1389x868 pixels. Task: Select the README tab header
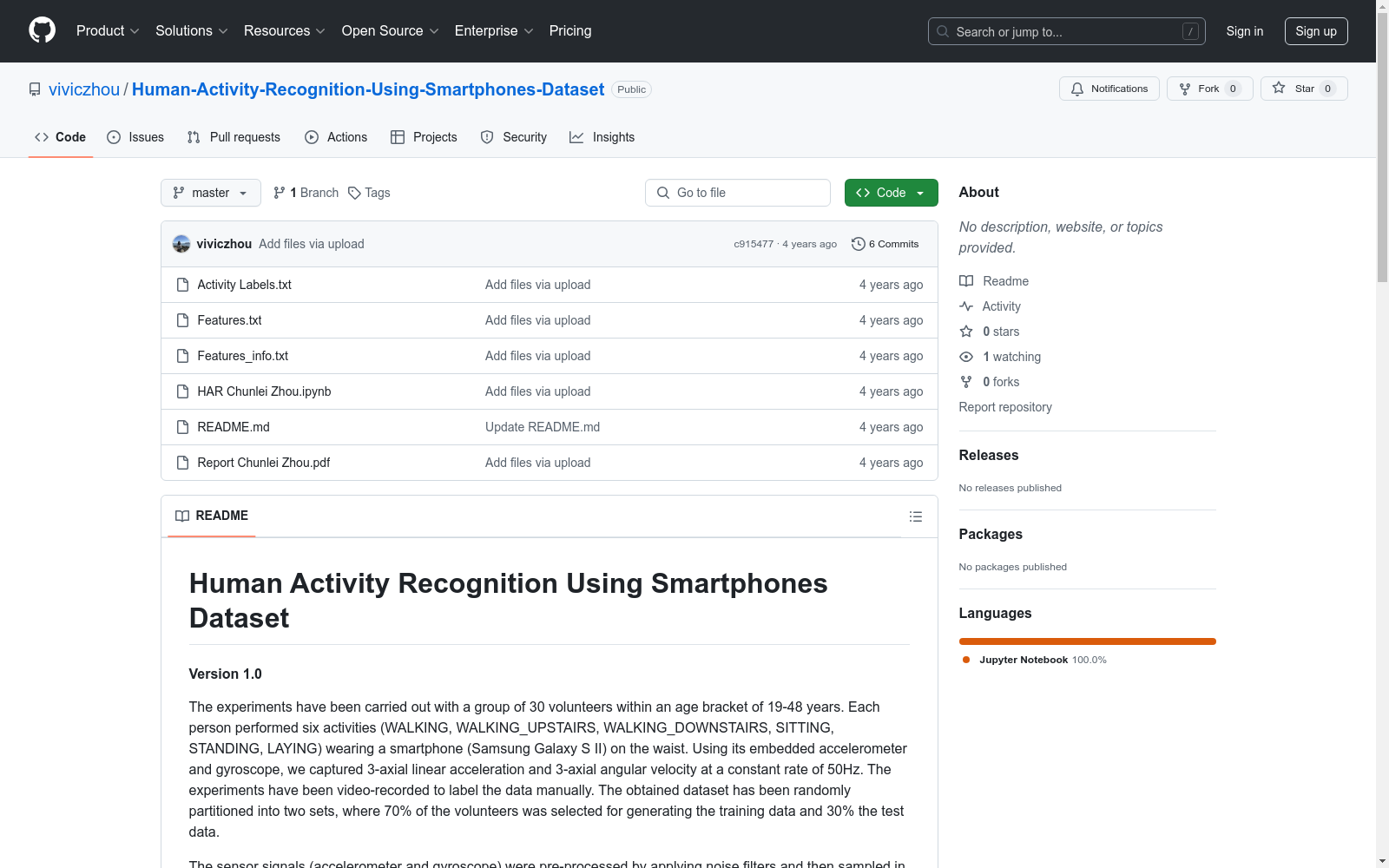click(212, 516)
